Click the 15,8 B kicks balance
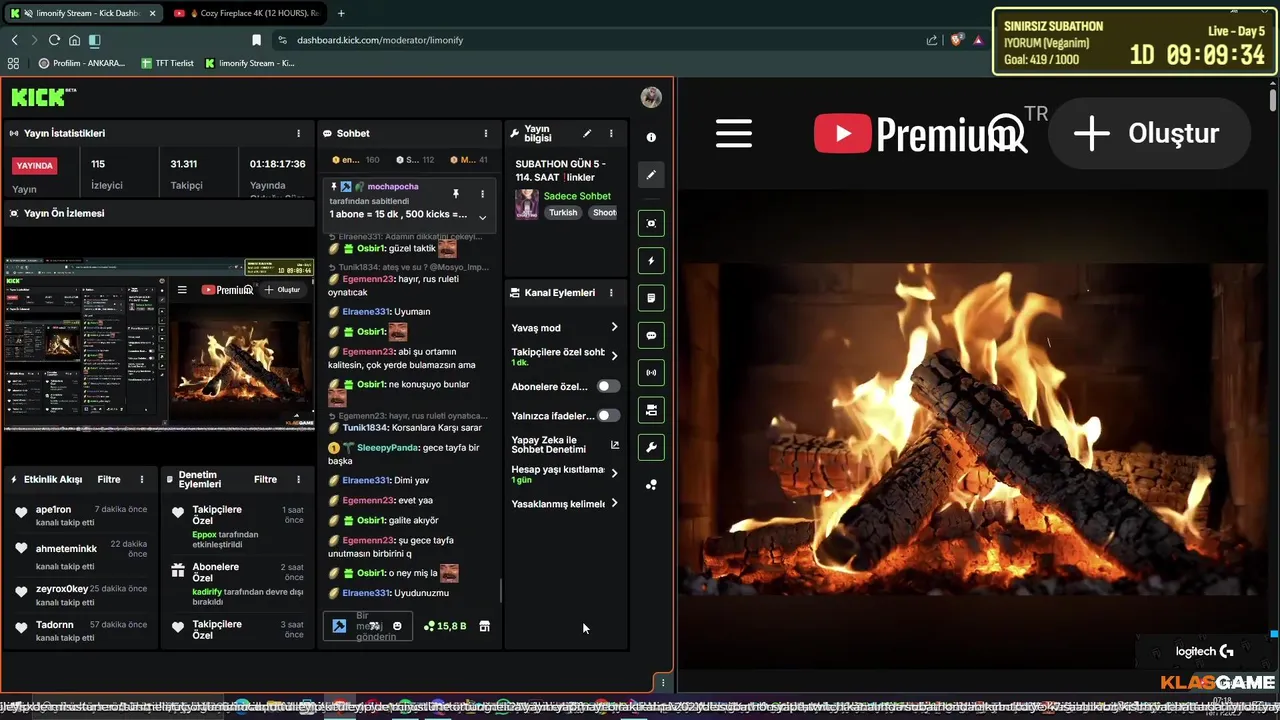The image size is (1280, 720). 446,626
